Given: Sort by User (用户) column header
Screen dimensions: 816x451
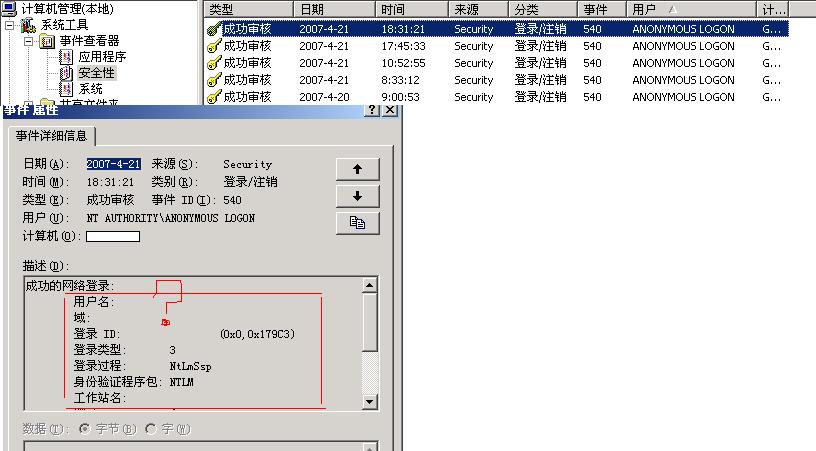Looking at the screenshot, I should (x=691, y=9).
